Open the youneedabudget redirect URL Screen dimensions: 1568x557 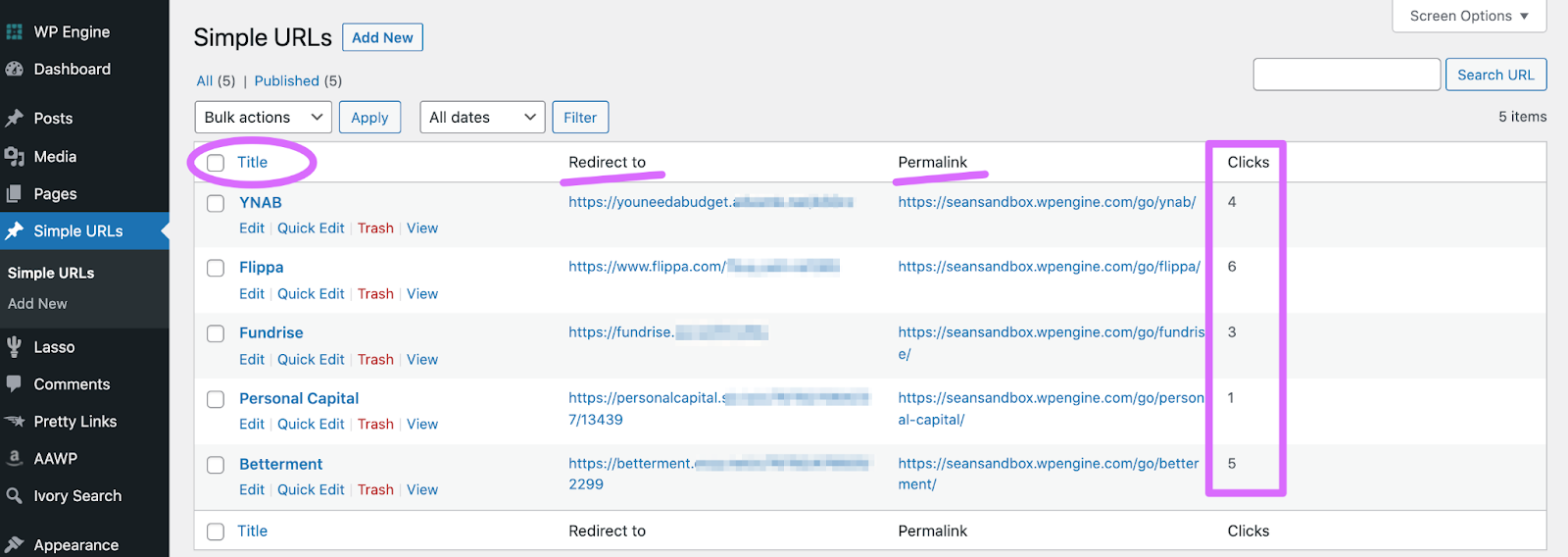click(710, 202)
